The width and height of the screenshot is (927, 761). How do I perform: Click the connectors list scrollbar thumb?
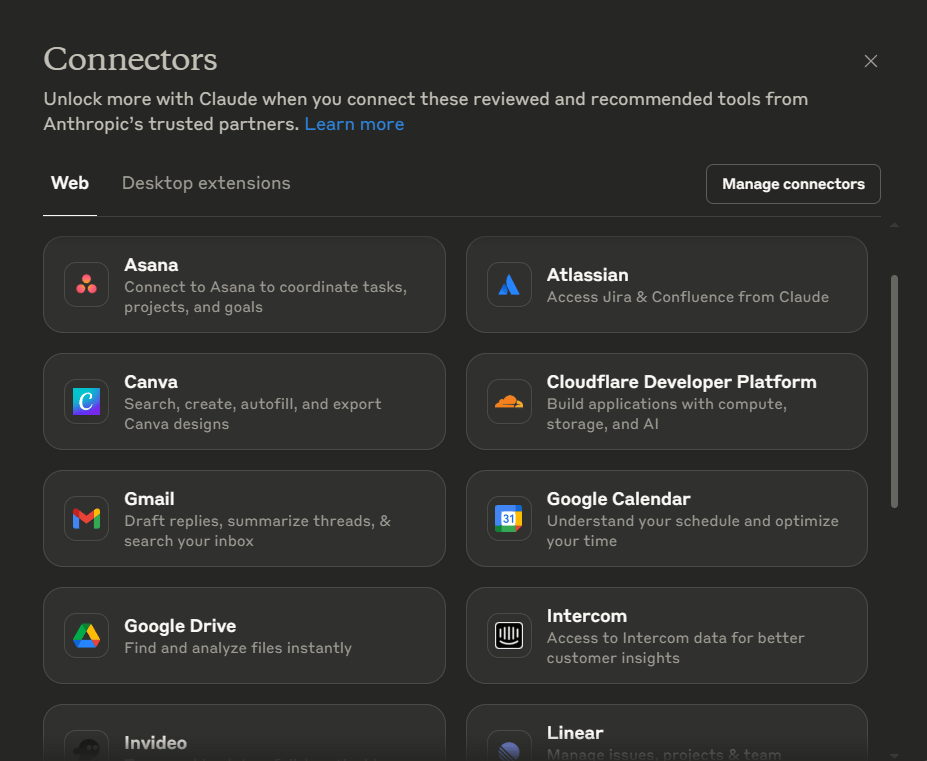[x=894, y=391]
